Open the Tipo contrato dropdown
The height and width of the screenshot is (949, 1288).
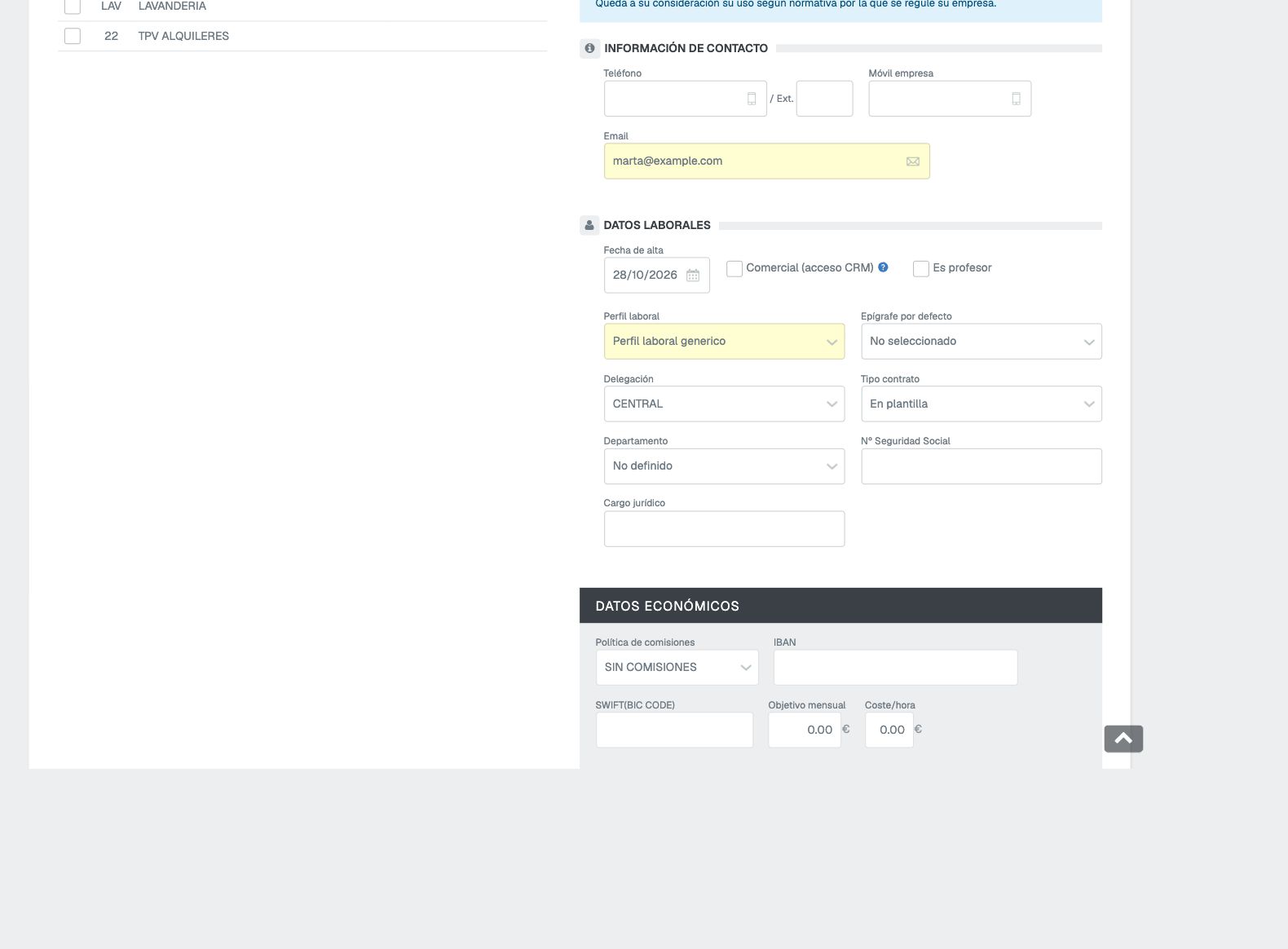point(981,404)
